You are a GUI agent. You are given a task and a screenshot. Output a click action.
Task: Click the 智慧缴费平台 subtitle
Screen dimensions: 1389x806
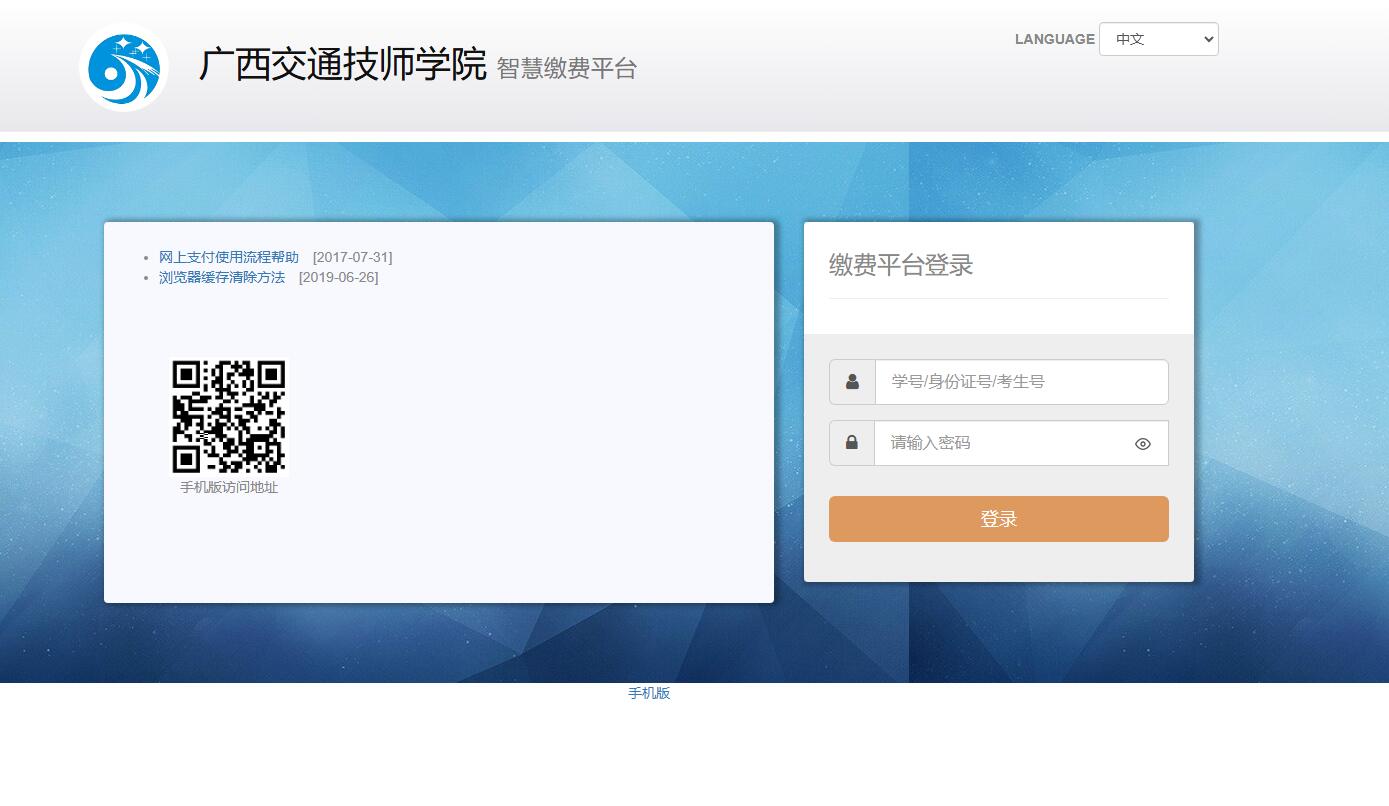tap(567, 69)
